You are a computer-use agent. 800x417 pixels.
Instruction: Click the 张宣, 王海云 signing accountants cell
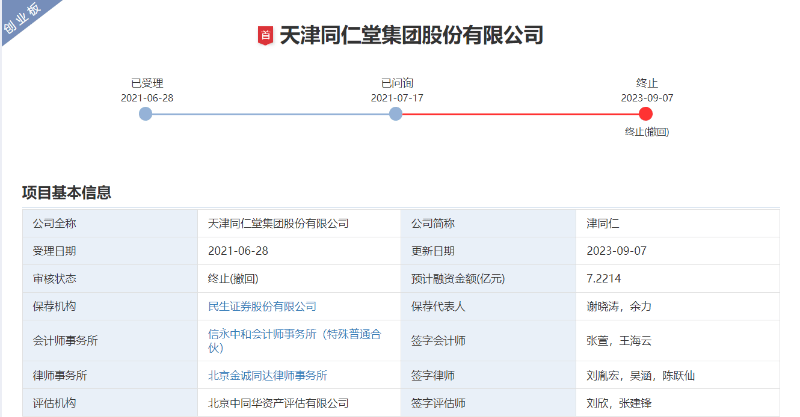point(618,340)
